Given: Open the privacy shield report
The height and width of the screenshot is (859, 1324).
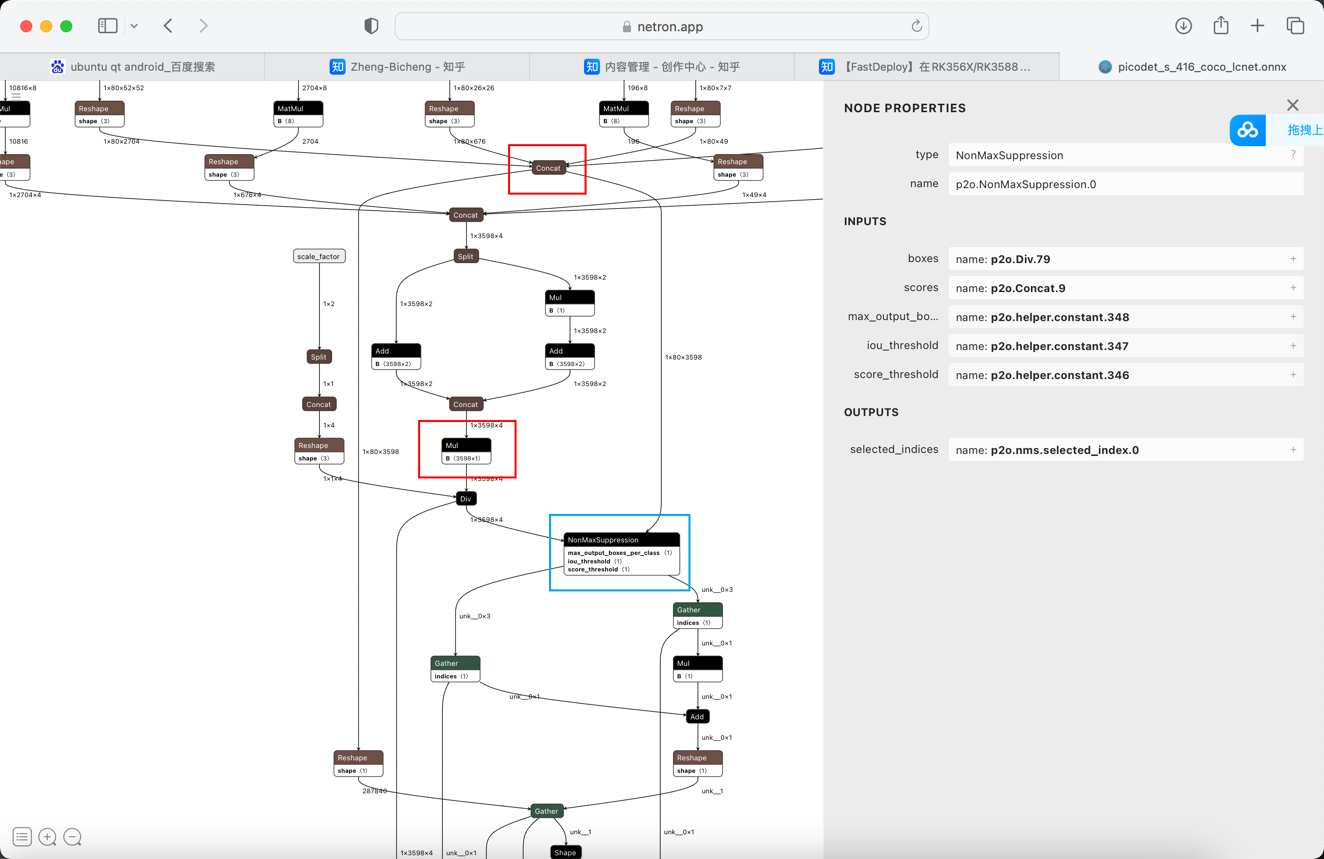Looking at the screenshot, I should (371, 26).
